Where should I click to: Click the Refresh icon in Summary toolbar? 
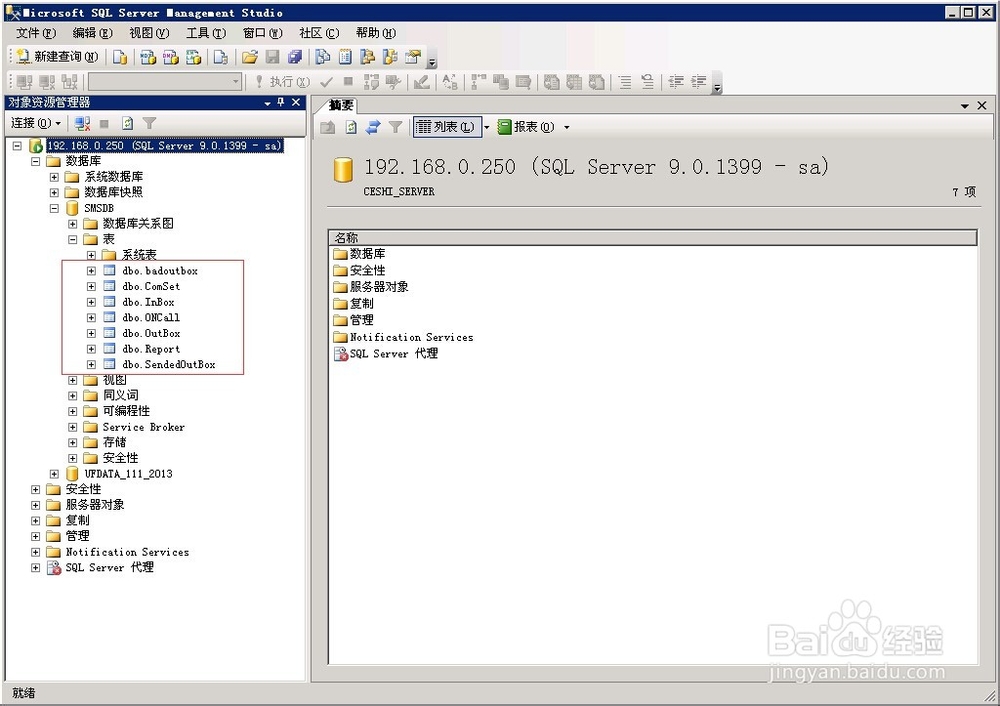tap(351, 127)
